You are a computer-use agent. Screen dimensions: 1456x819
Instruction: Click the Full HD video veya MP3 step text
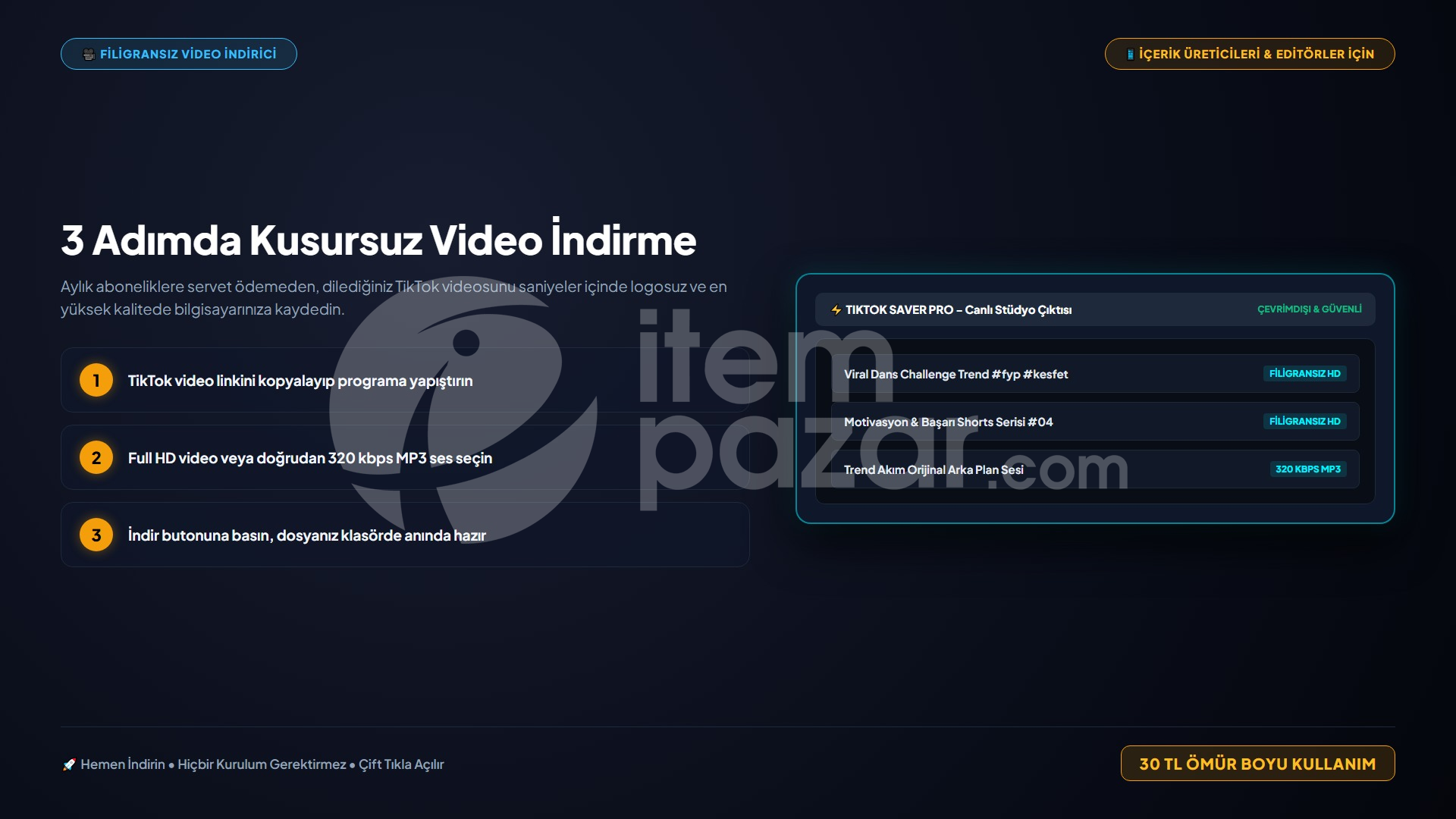tap(310, 458)
